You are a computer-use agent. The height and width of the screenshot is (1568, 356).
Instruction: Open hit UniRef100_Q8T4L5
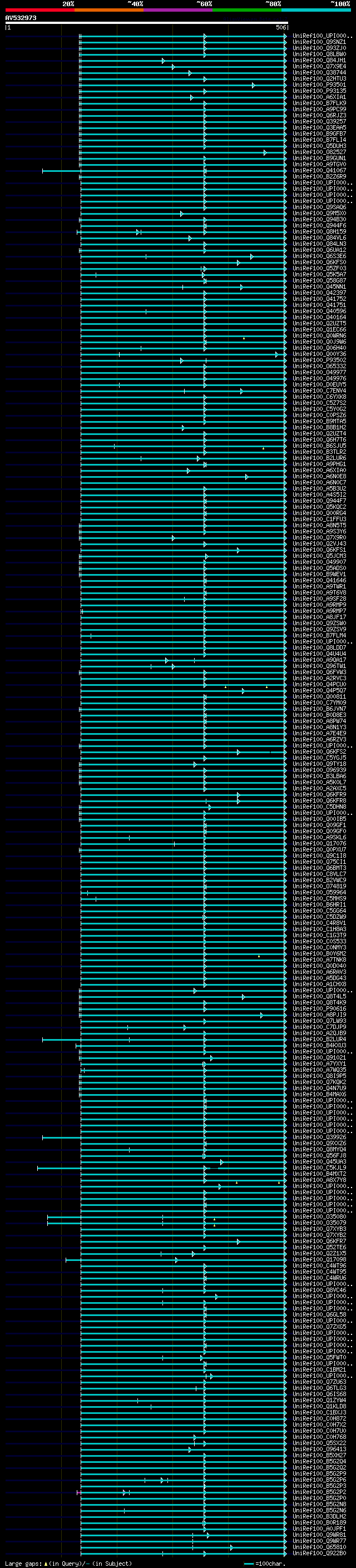click(x=319, y=996)
